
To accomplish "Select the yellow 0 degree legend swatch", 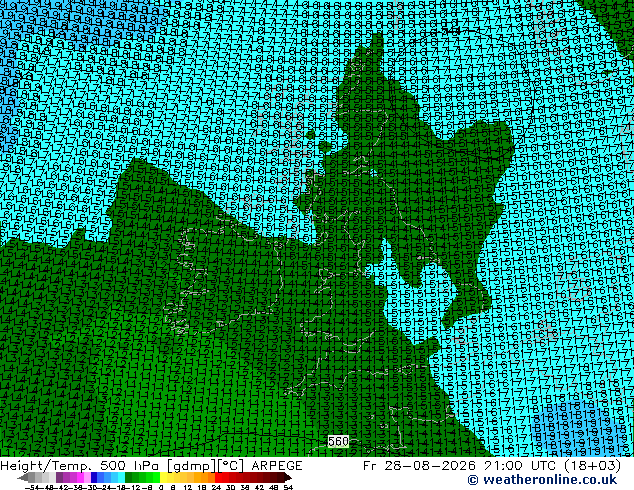I will (x=163, y=477).
